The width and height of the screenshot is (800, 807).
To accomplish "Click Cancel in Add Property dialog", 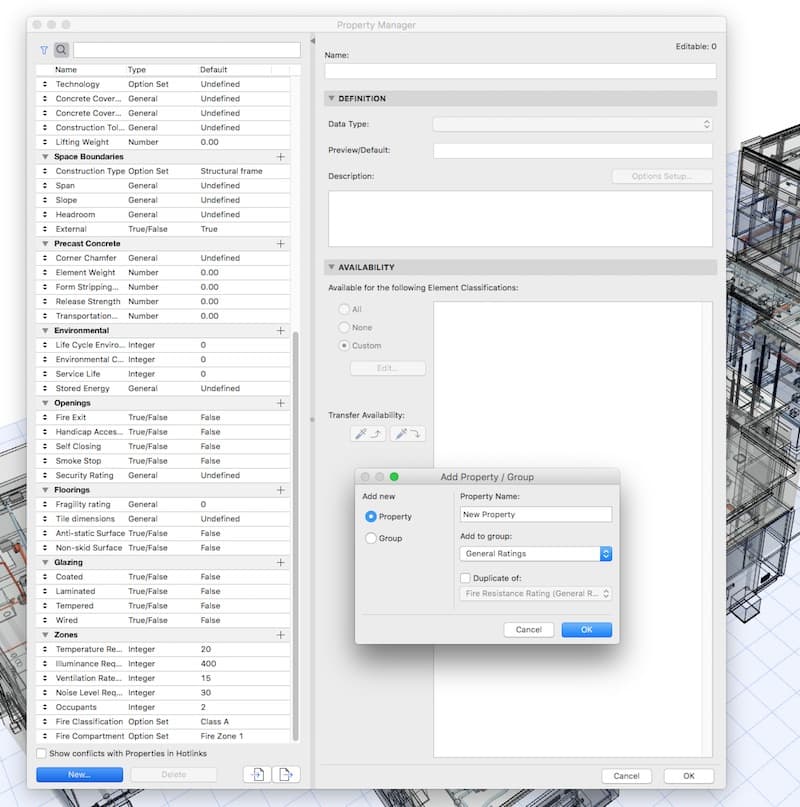I will coord(529,629).
